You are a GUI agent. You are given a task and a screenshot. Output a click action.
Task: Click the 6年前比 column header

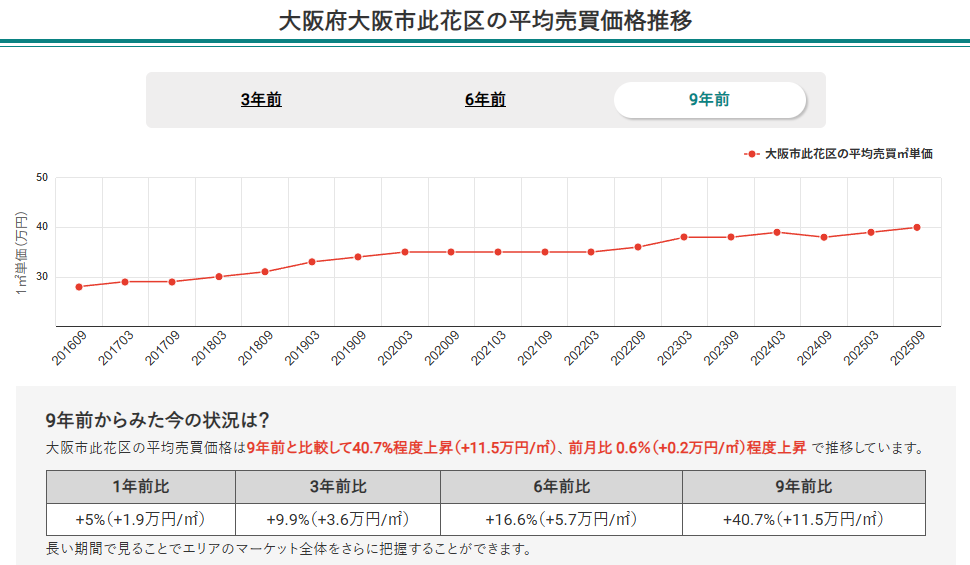point(562,487)
